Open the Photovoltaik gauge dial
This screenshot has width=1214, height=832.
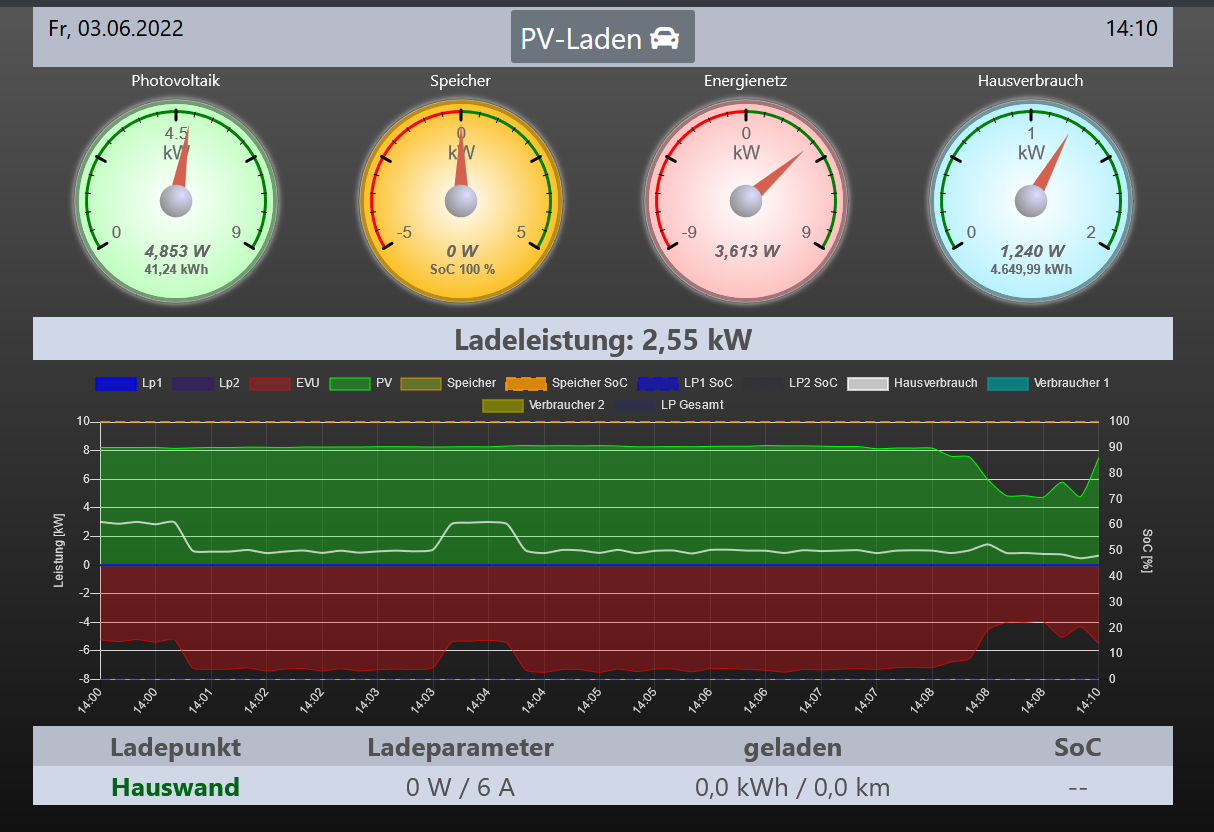(x=176, y=201)
